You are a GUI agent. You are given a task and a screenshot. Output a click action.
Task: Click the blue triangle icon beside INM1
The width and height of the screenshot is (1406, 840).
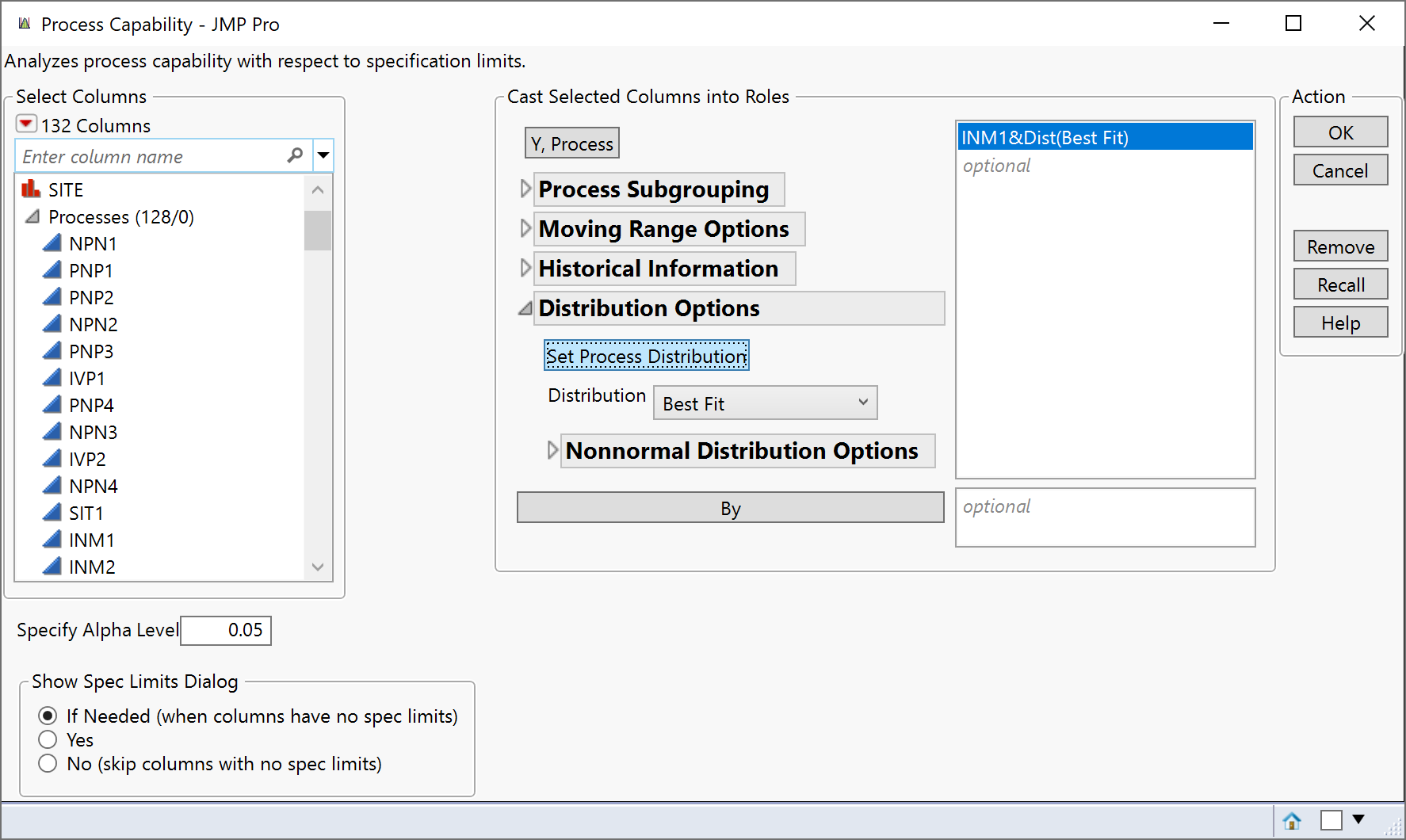tap(52, 539)
